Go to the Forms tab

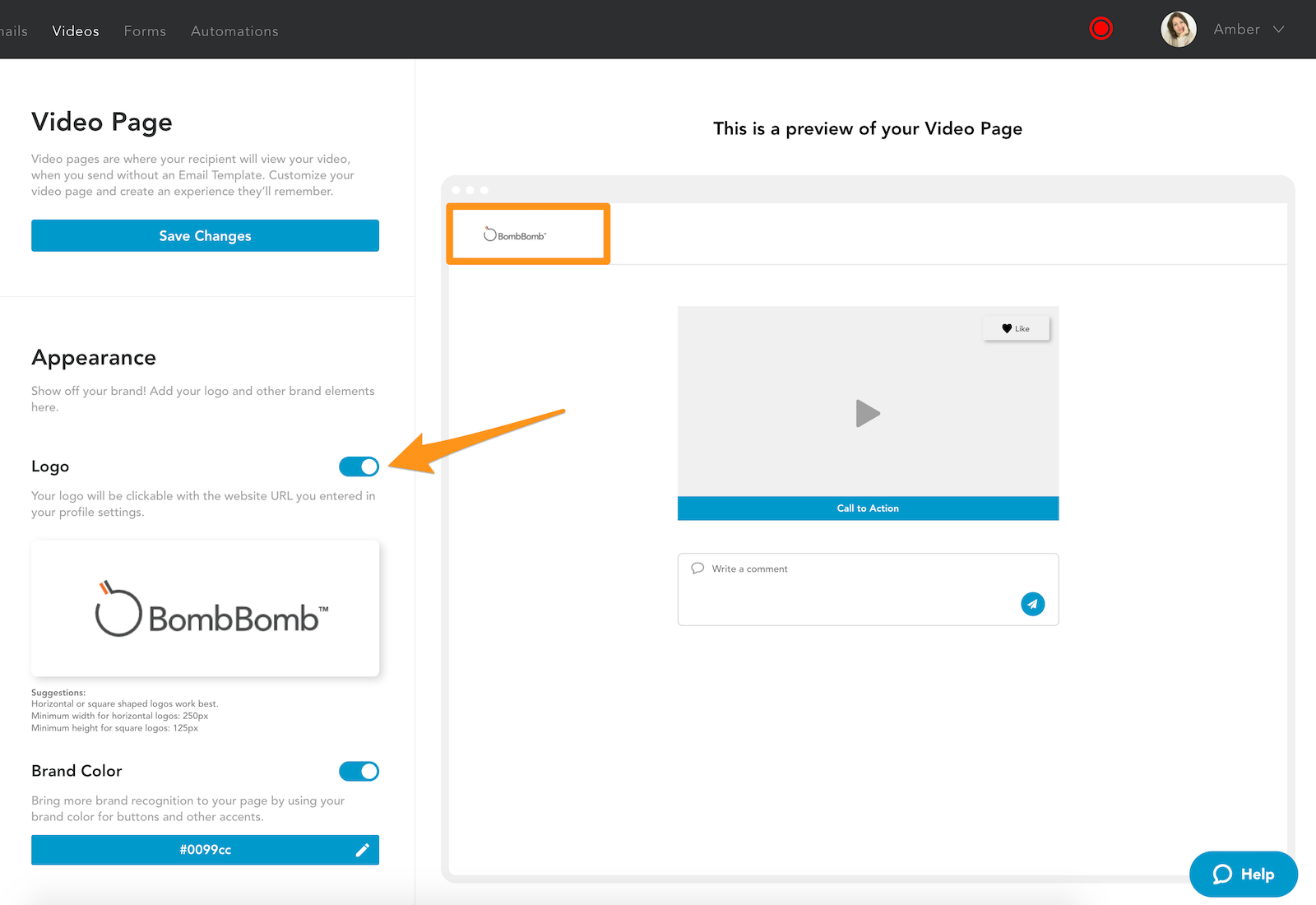145,30
